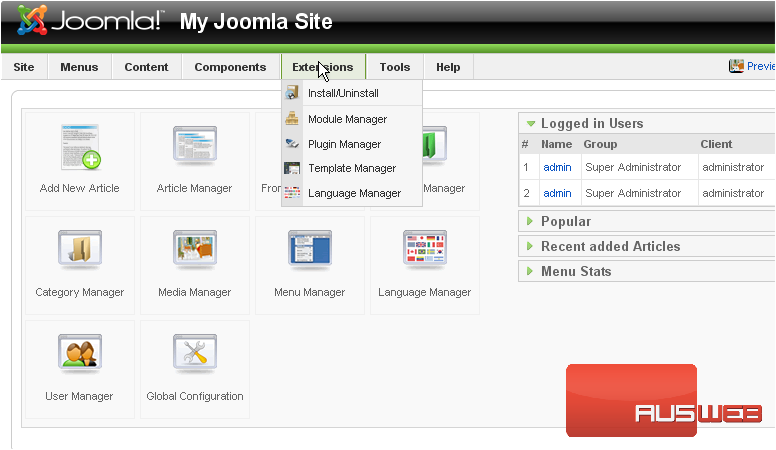Choose Module Manager in the dropdown
Screen dimensions: 776x450
pyautogui.click(x=347, y=119)
